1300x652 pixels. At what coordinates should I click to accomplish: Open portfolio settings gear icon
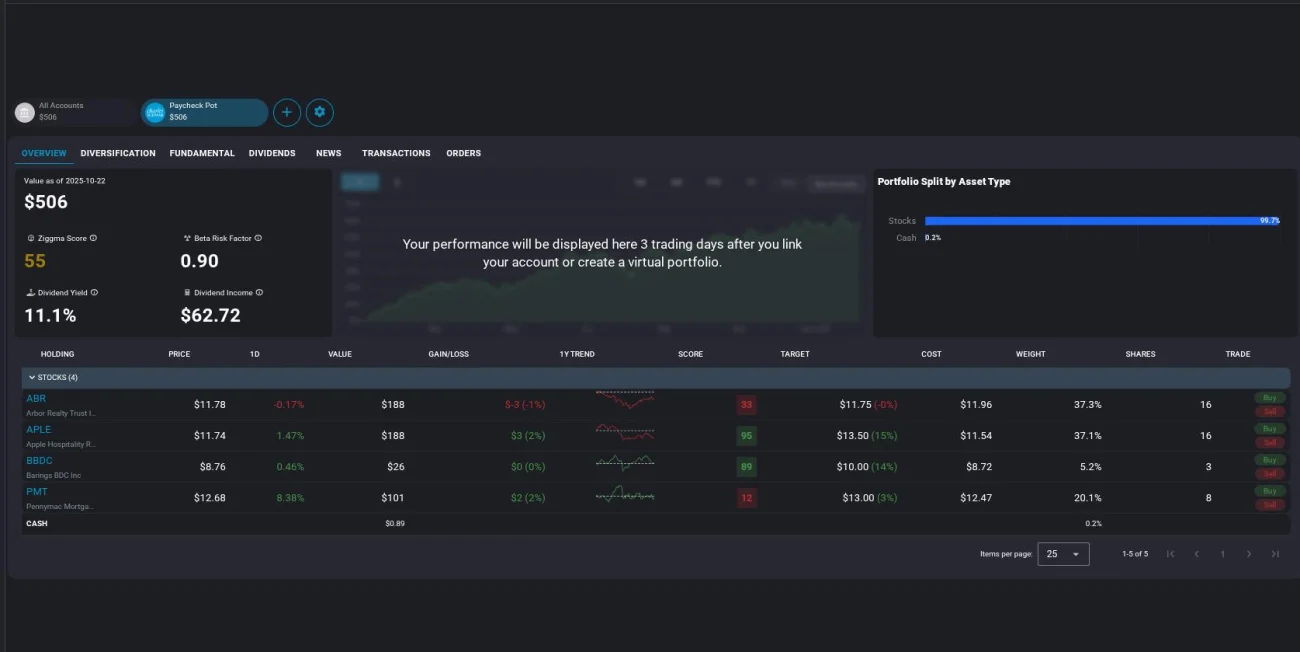[x=320, y=112]
